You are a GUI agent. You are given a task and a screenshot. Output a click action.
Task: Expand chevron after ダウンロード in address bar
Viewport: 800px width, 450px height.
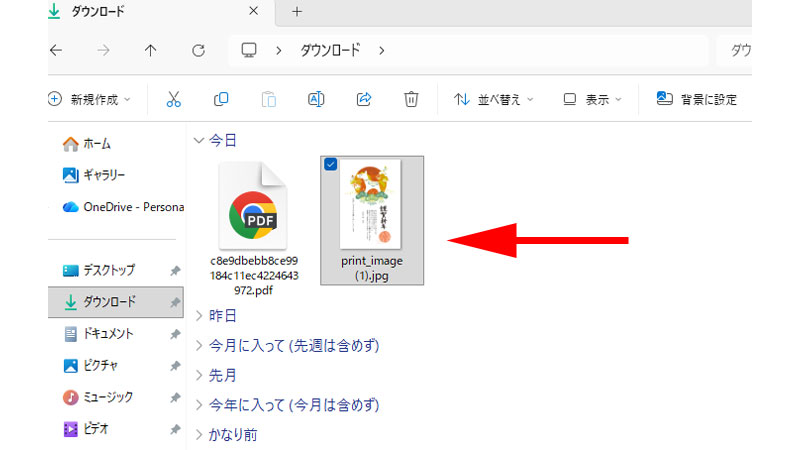pyautogui.click(x=382, y=51)
